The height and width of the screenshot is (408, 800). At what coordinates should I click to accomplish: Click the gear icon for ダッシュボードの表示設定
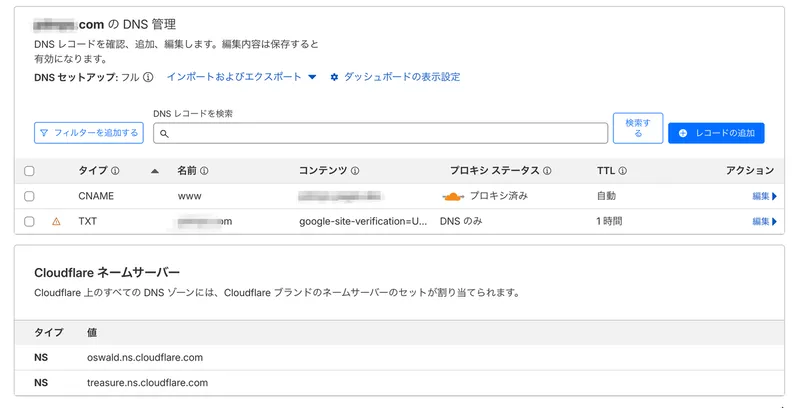[335, 77]
